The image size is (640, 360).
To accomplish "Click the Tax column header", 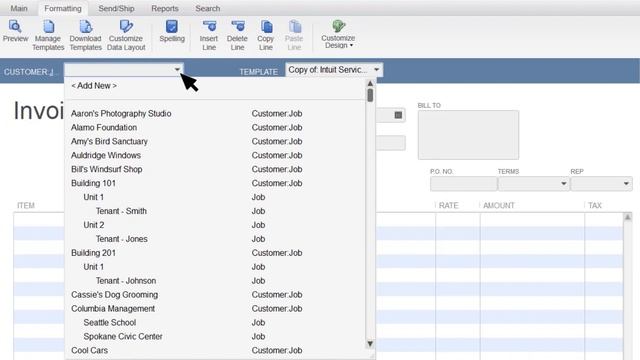I will click(595, 205).
